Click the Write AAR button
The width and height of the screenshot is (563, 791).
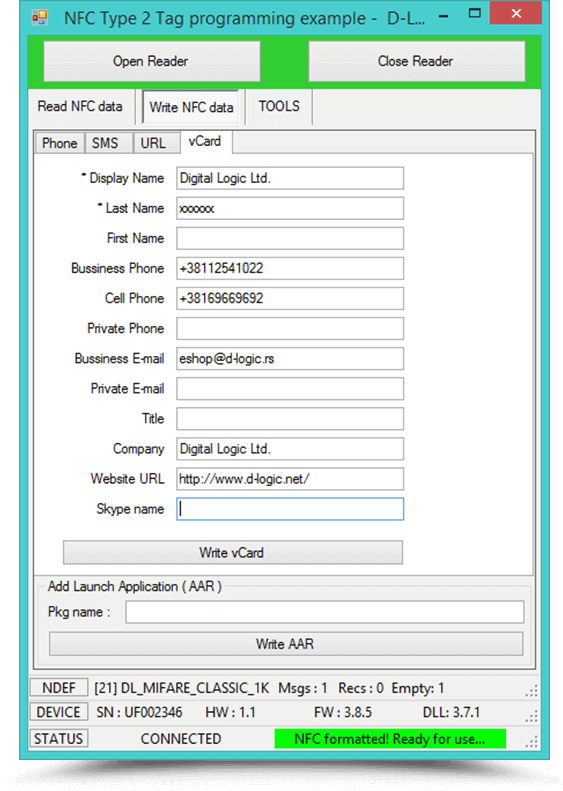[286, 644]
